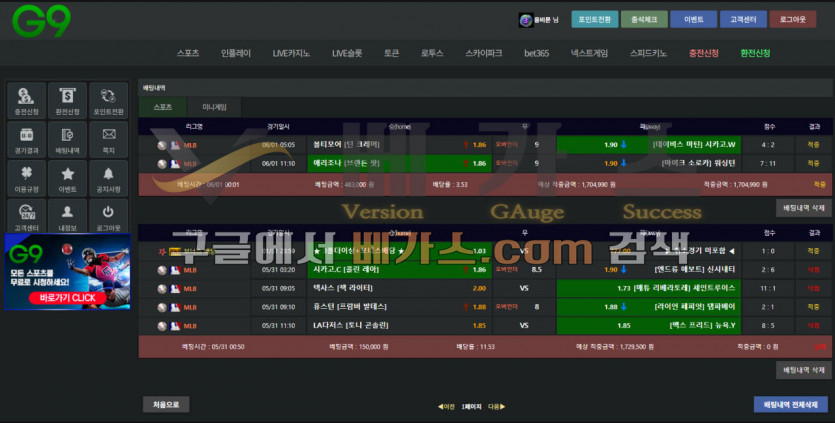The width and height of the screenshot is (835, 423).
Task: Click 예상 적중금액 : 1,704,990 원 text
Action: [x=576, y=184]
